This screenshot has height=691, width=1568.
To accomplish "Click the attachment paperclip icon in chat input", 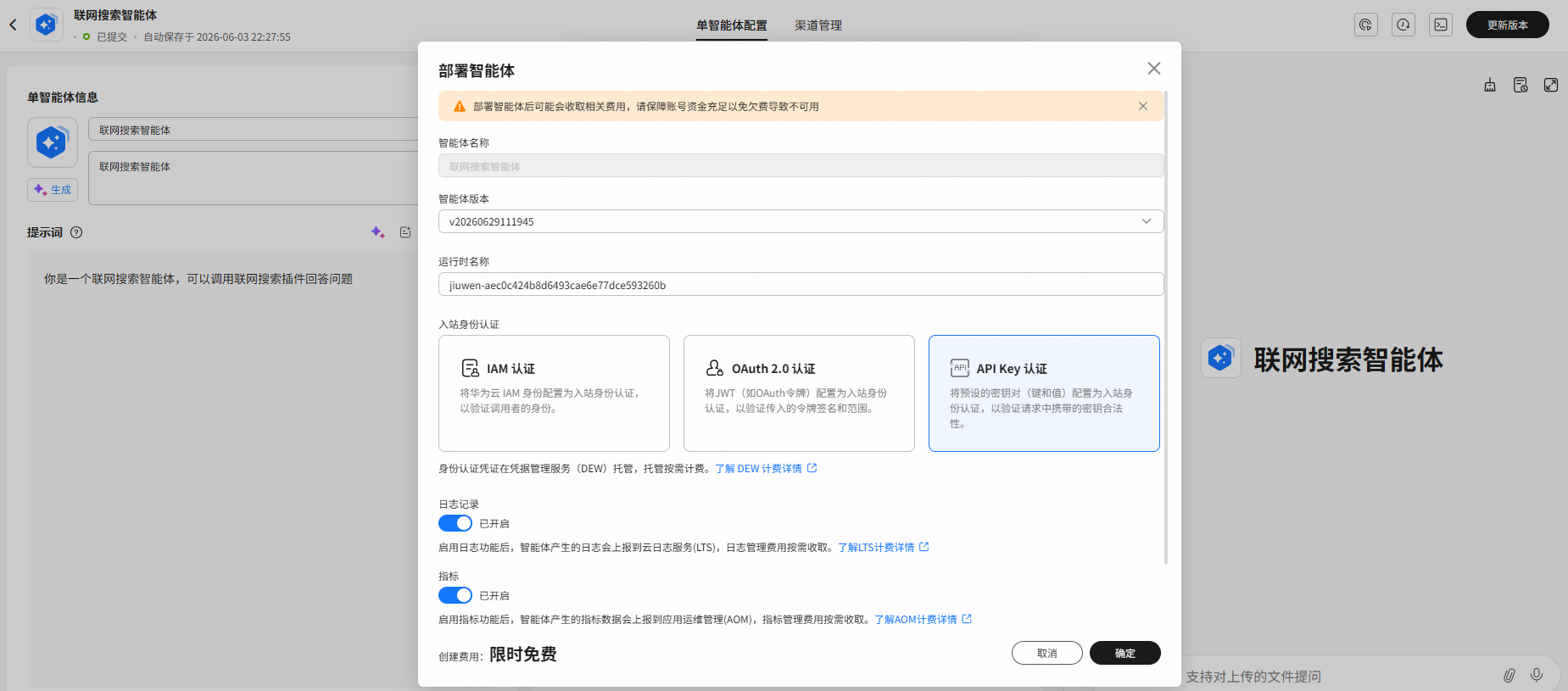I will [1509, 676].
